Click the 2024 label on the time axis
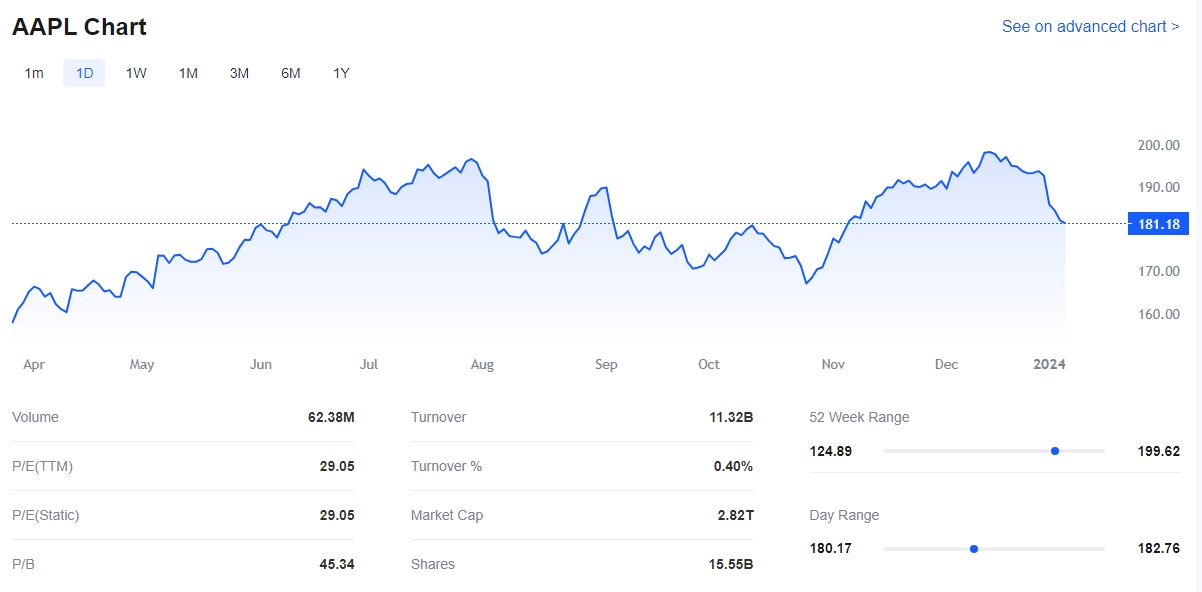1202x592 pixels. click(1049, 364)
